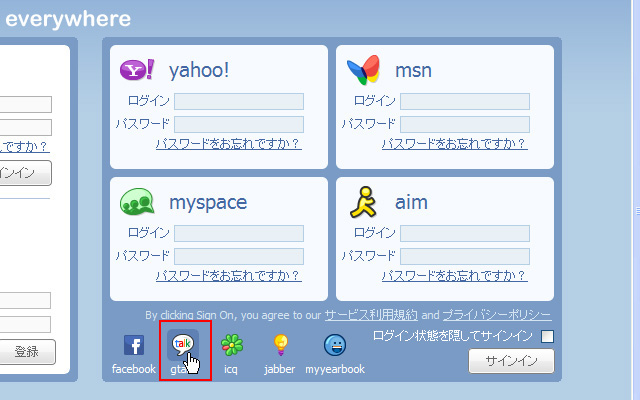Select the Google Talk network icon
Screen dimensions: 640x400
click(x=183, y=345)
